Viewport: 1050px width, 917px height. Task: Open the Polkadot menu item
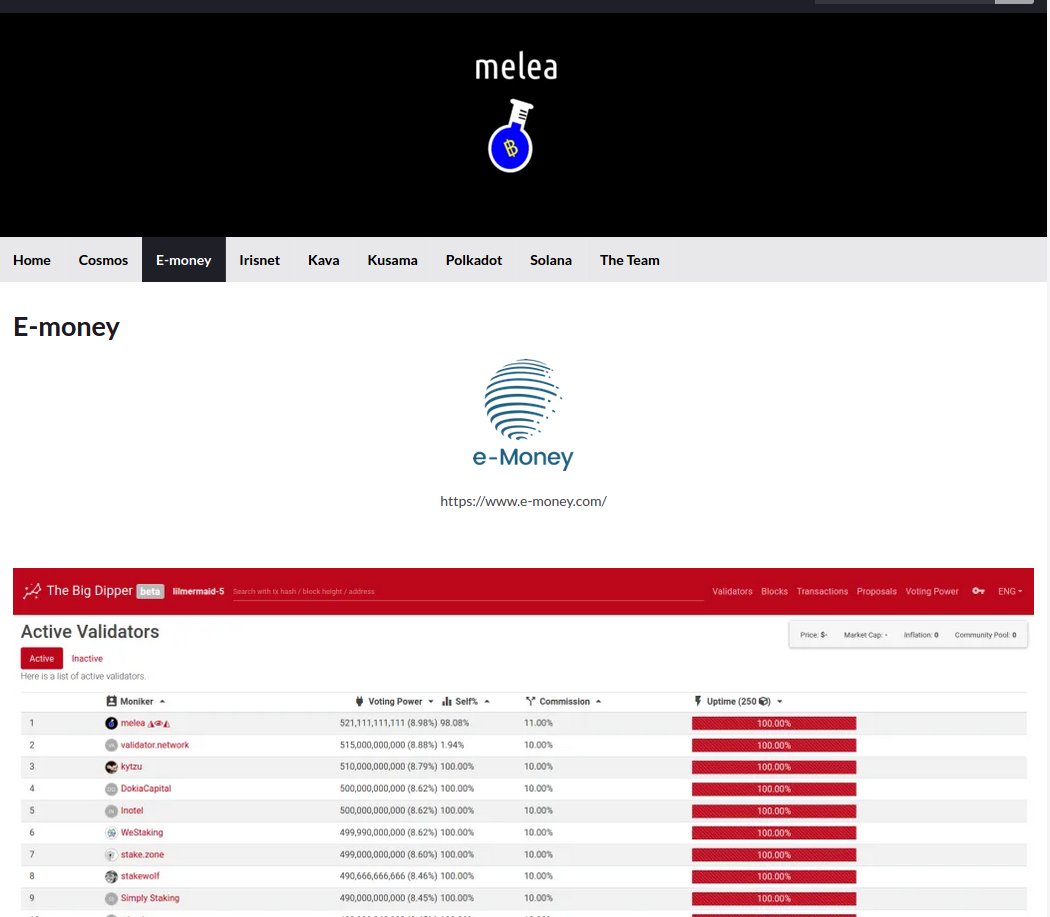473,260
